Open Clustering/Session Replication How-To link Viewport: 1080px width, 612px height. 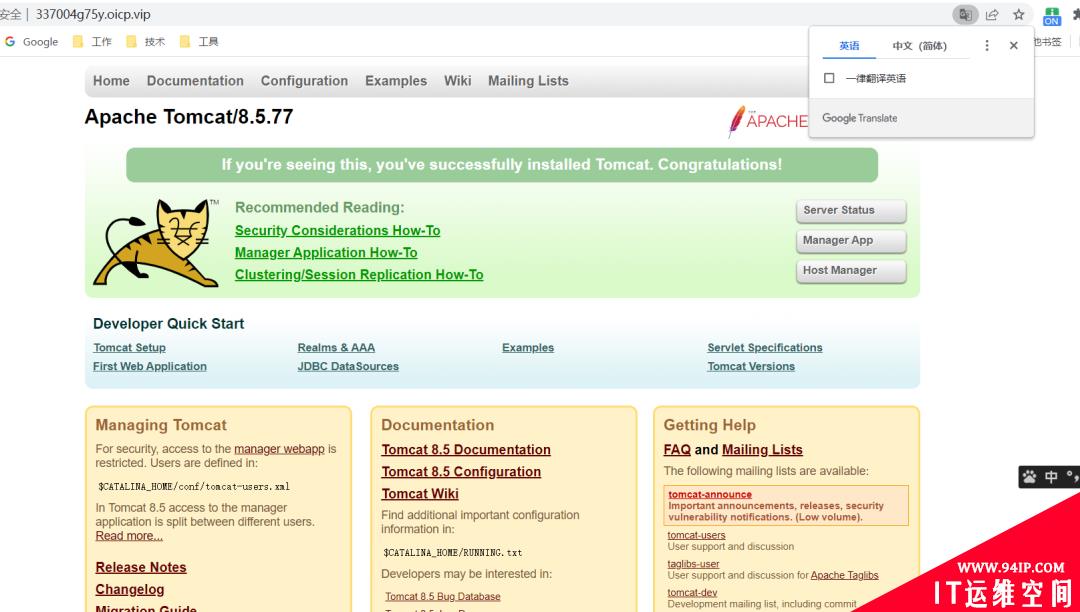click(359, 275)
